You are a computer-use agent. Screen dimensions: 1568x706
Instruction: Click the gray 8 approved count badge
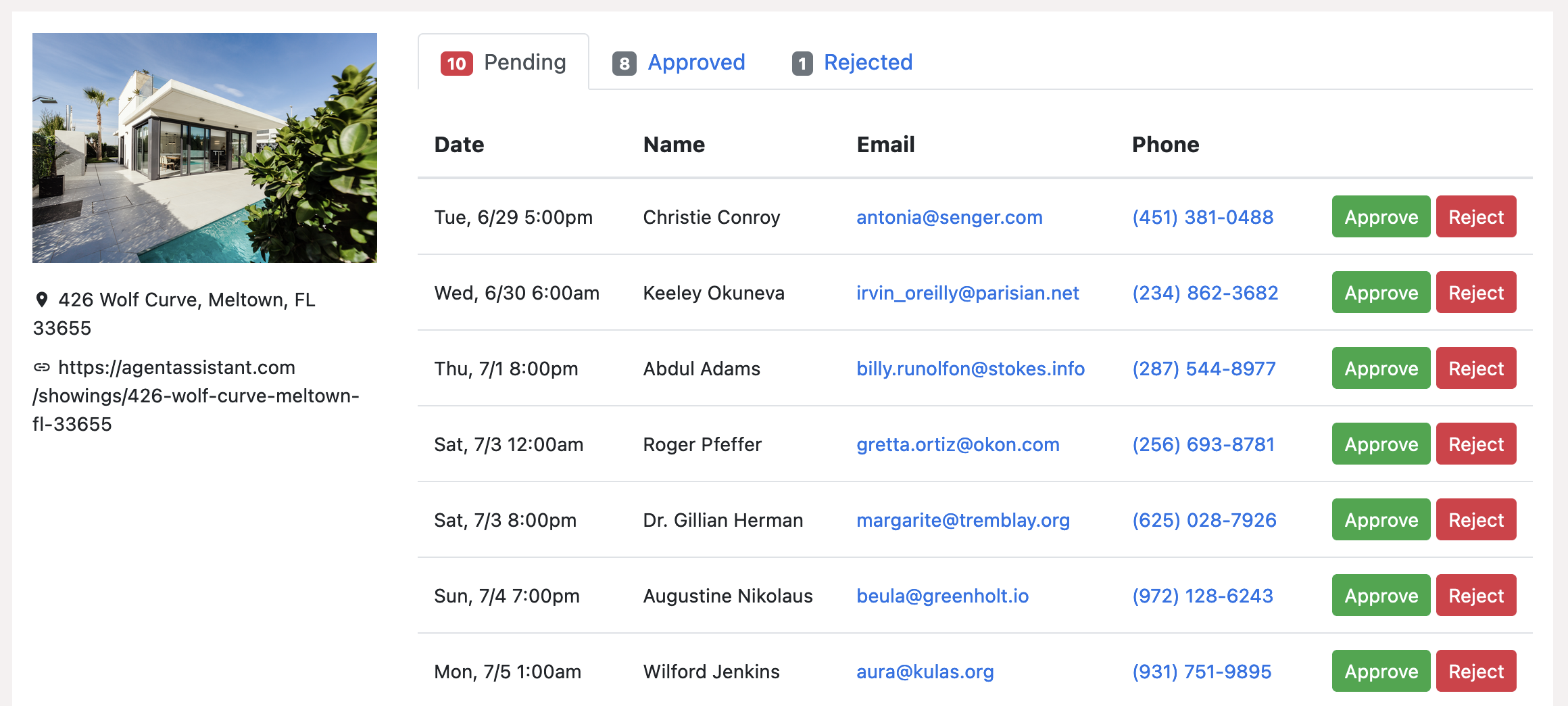click(x=624, y=64)
